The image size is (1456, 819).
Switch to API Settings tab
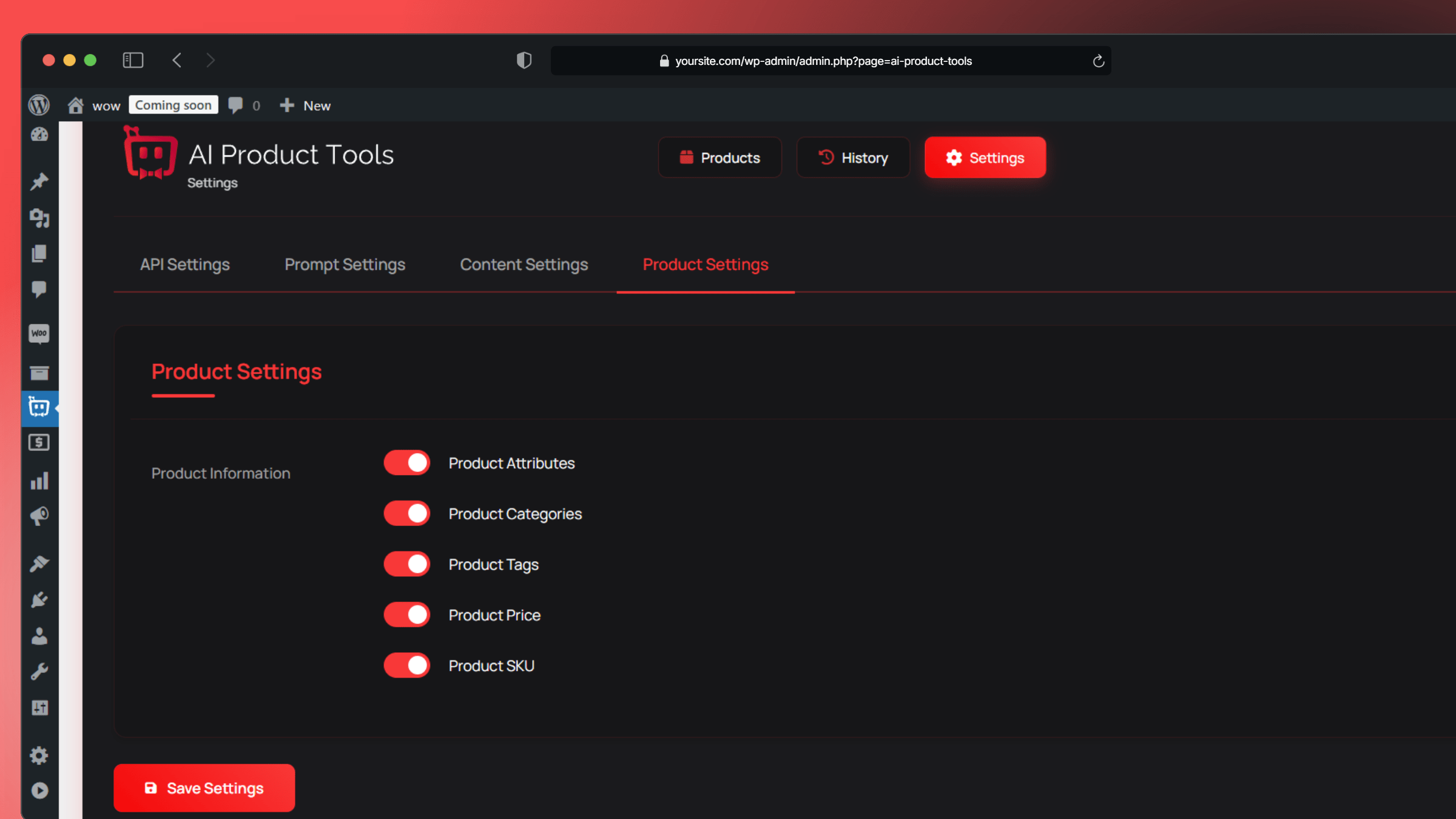pos(185,265)
